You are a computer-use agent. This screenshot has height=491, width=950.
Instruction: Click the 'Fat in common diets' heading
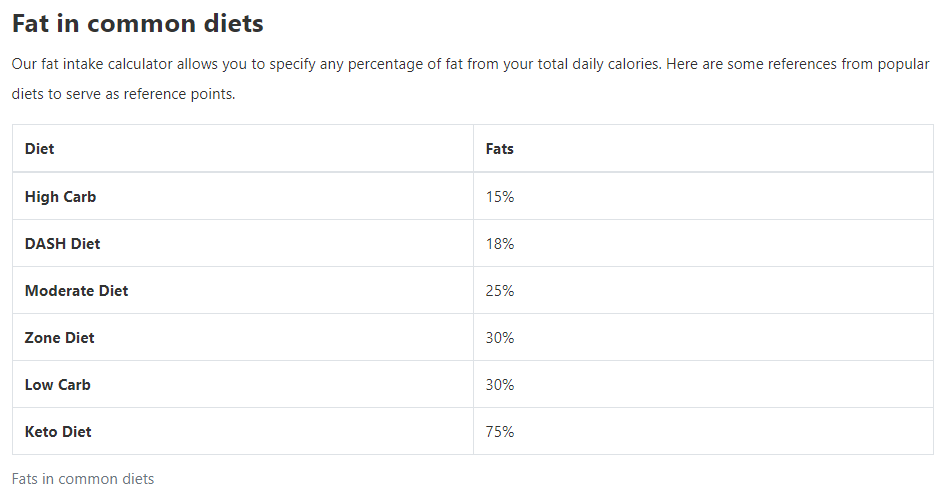(x=138, y=24)
